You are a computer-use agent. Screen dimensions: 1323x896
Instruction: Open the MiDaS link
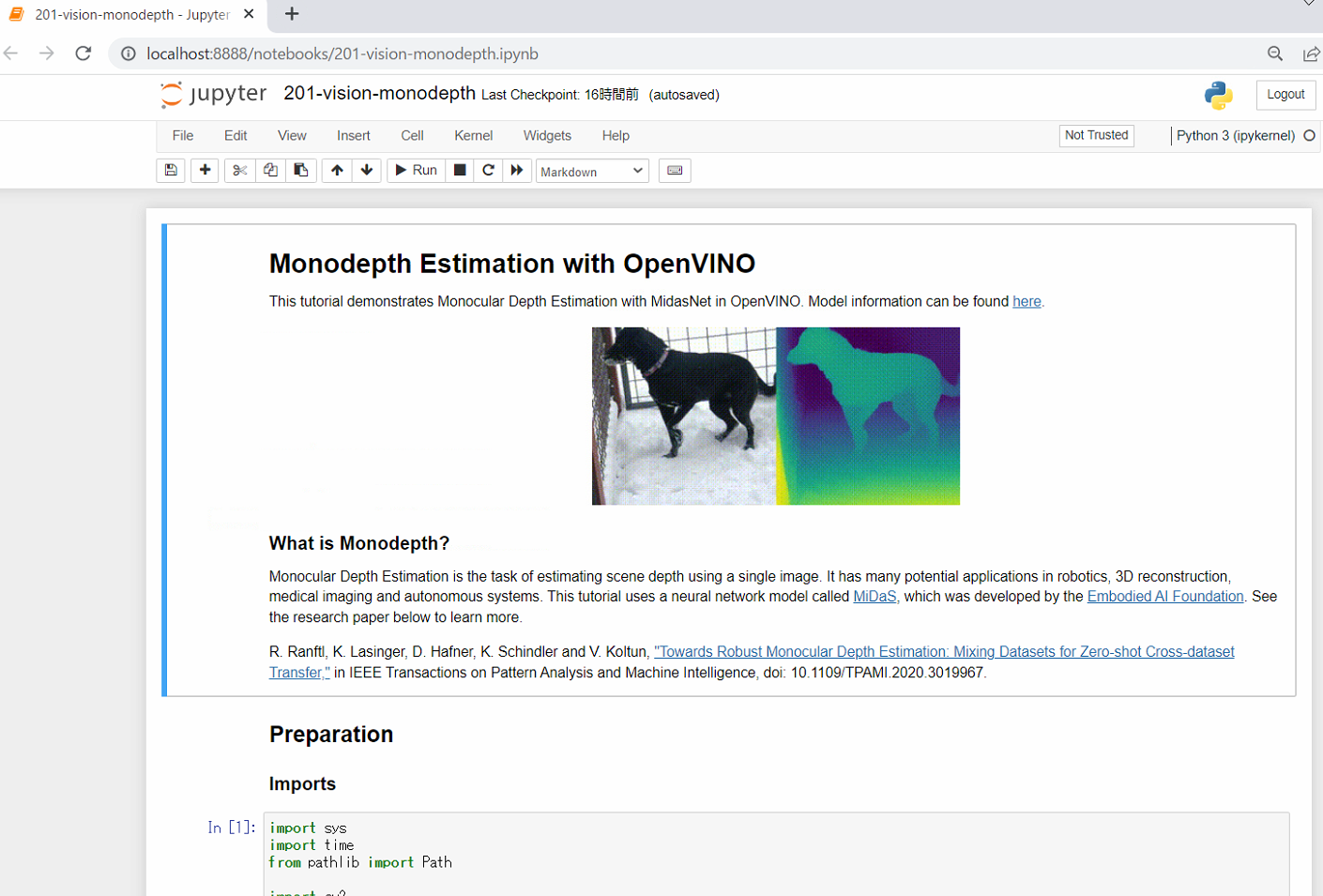pyautogui.click(x=874, y=596)
